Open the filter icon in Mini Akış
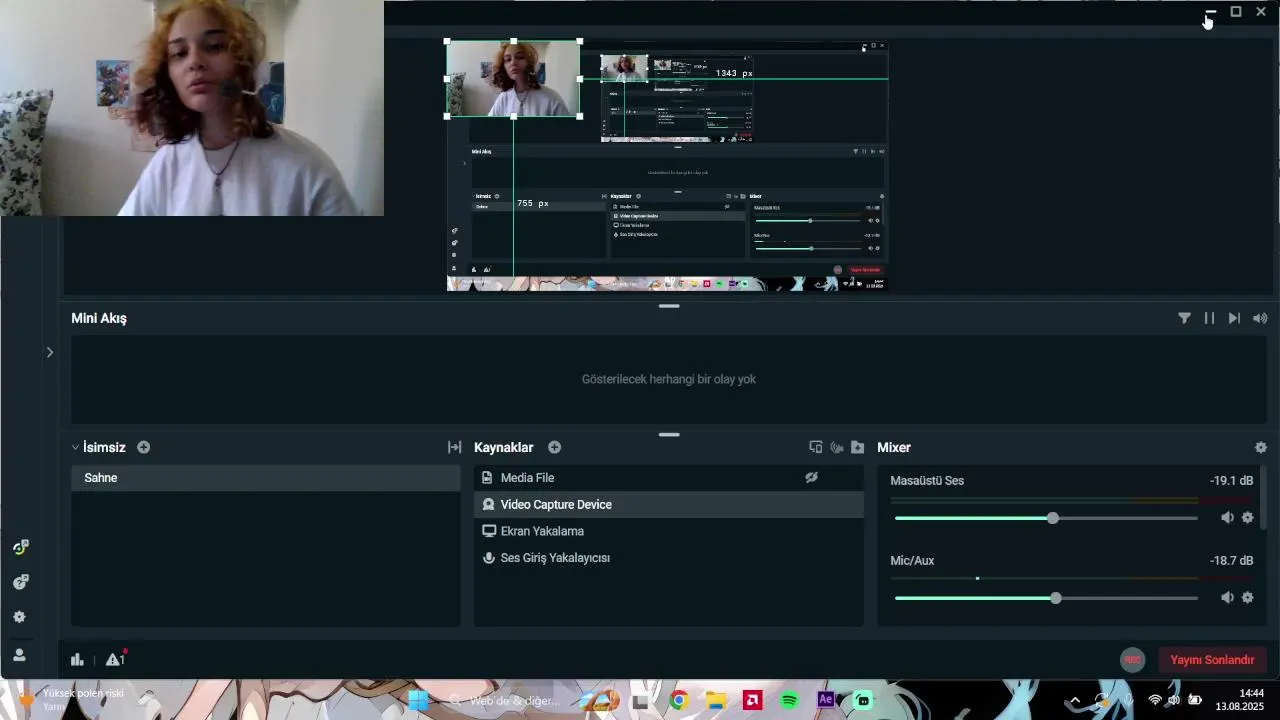The height and width of the screenshot is (720, 1280). click(1184, 318)
